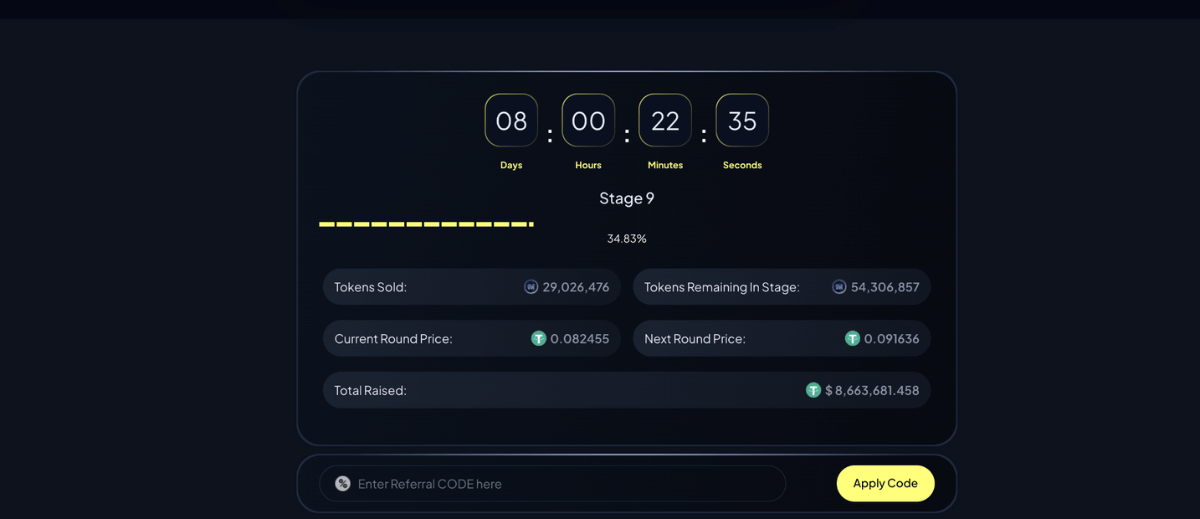
Task: Focus the Enter Referral CODE input field
Action: click(x=560, y=484)
